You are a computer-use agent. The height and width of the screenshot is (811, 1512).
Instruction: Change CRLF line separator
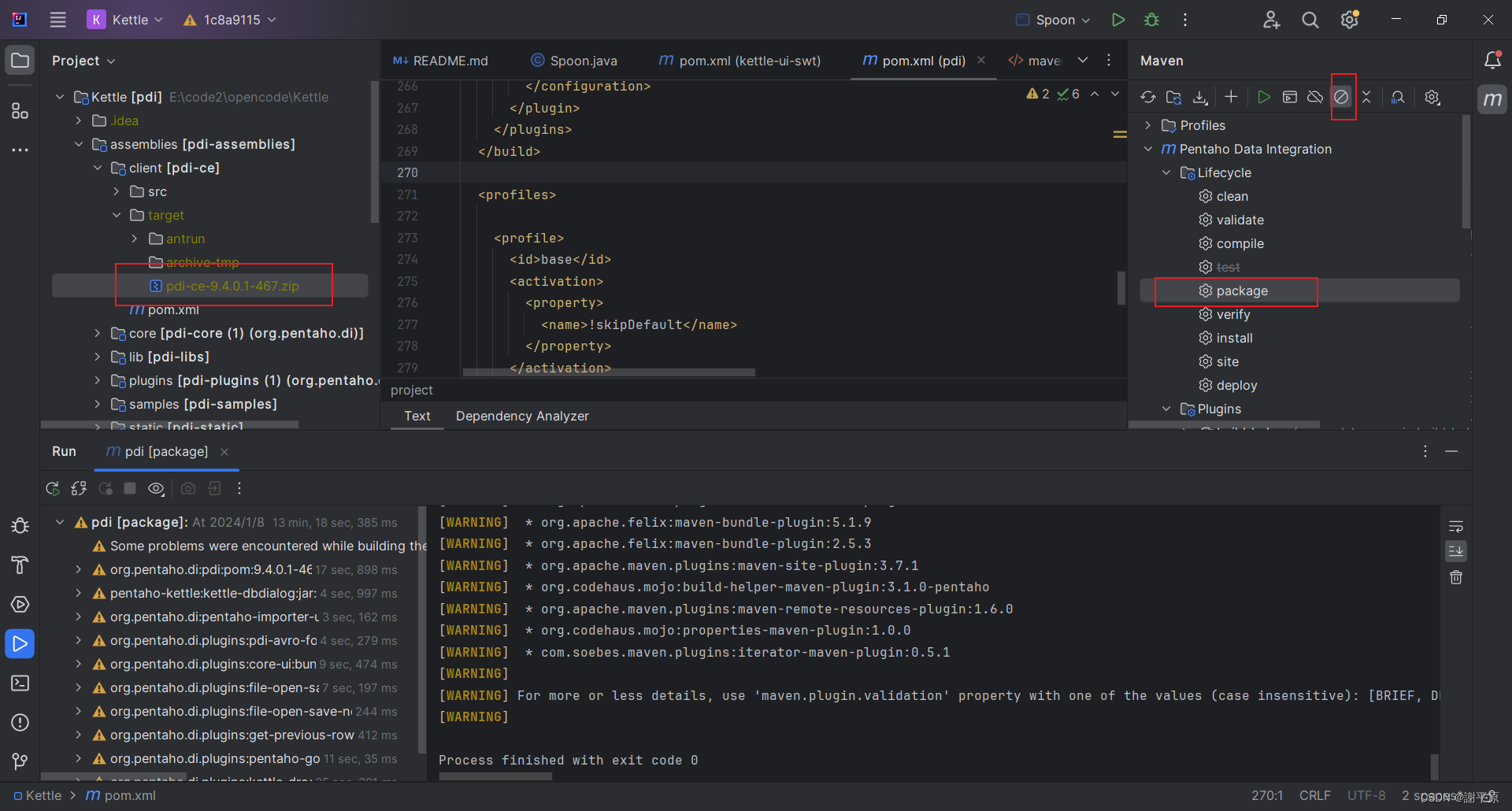[1315, 795]
